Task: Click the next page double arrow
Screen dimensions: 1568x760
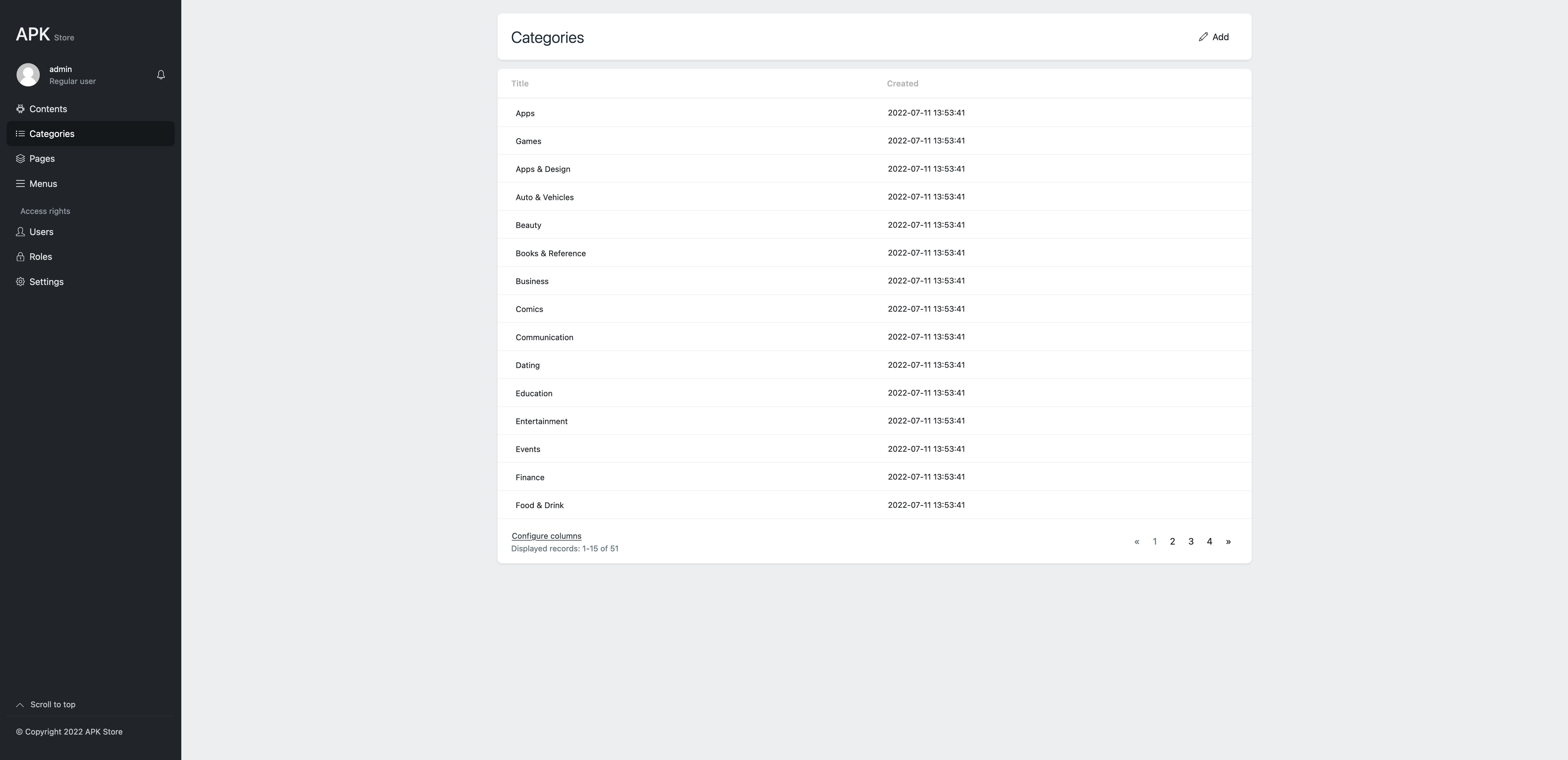Action: (1228, 541)
